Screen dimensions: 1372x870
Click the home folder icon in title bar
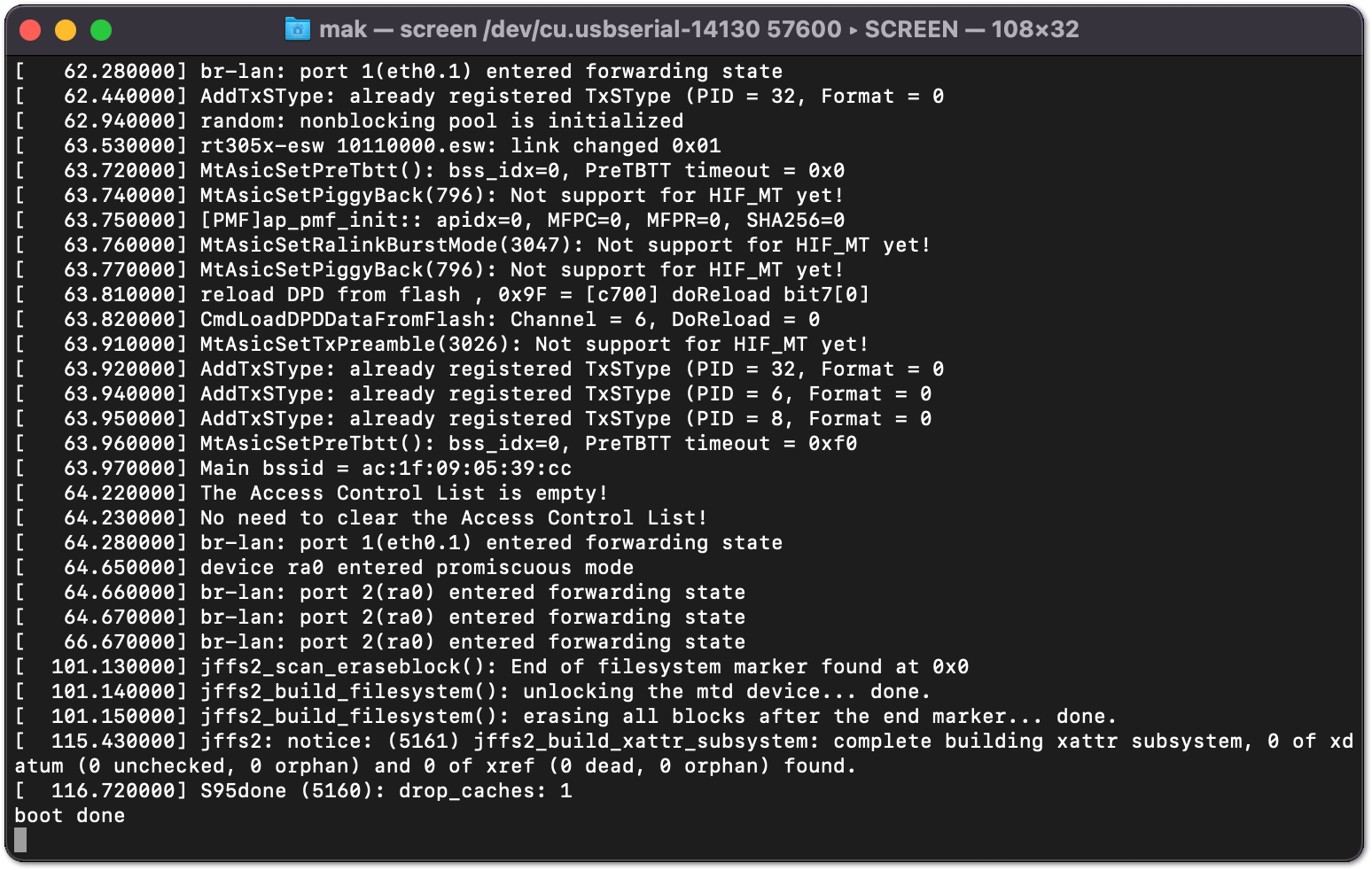click(x=297, y=29)
